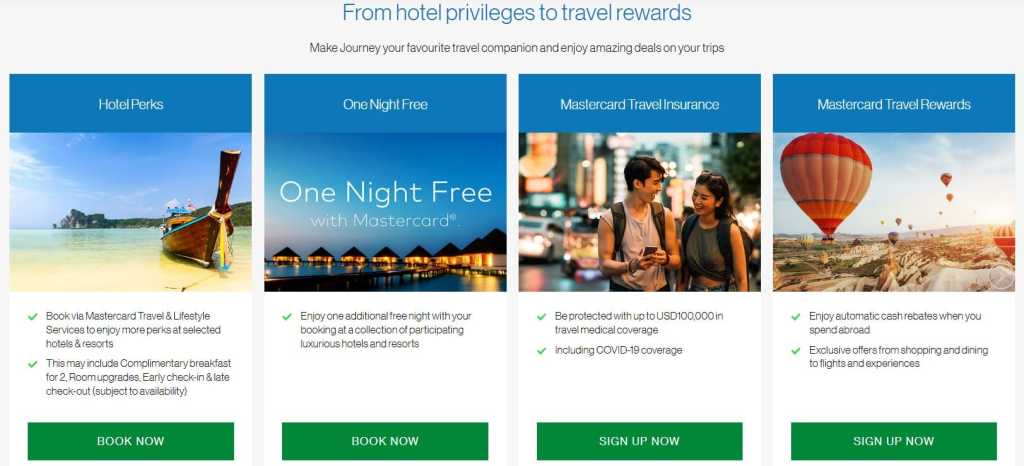Click checkmark beside one additional free night
The height and width of the screenshot is (466, 1024).
(287, 317)
